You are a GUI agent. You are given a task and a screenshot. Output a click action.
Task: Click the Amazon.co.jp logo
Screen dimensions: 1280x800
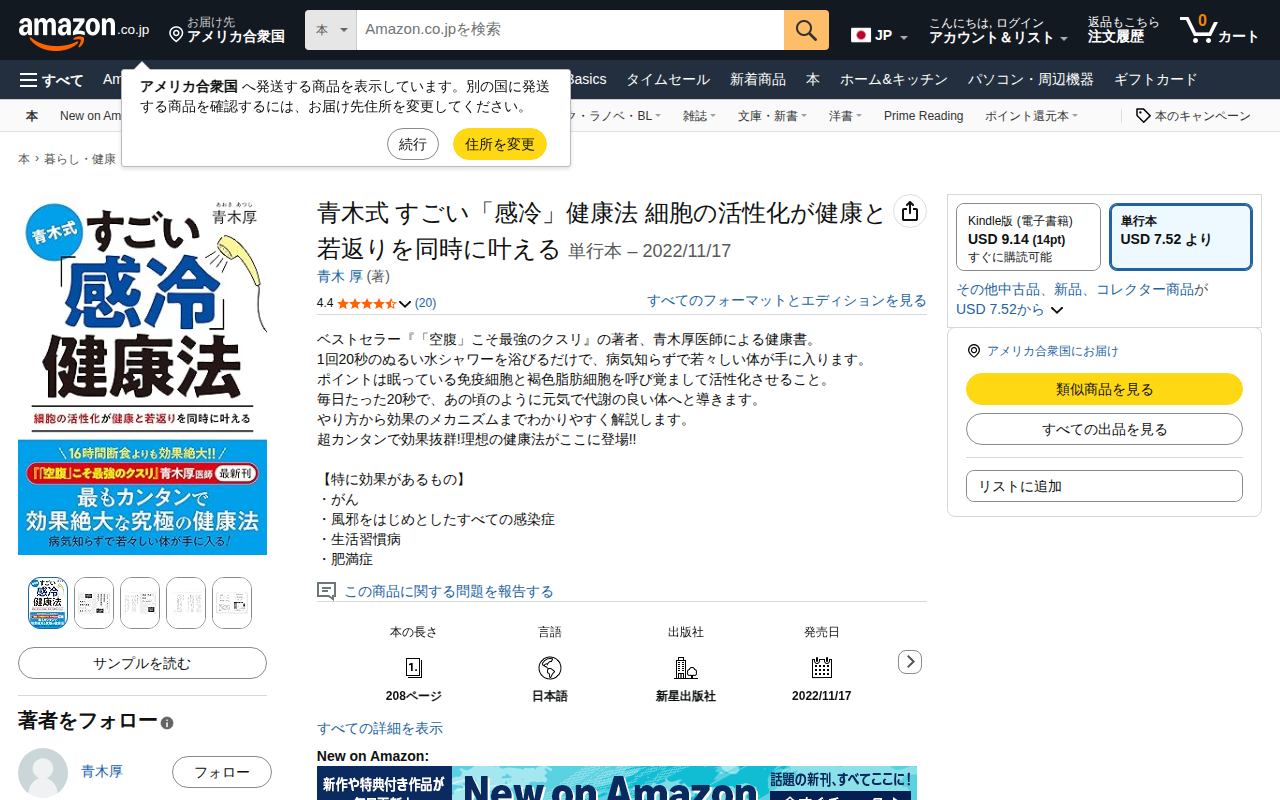[84, 31]
